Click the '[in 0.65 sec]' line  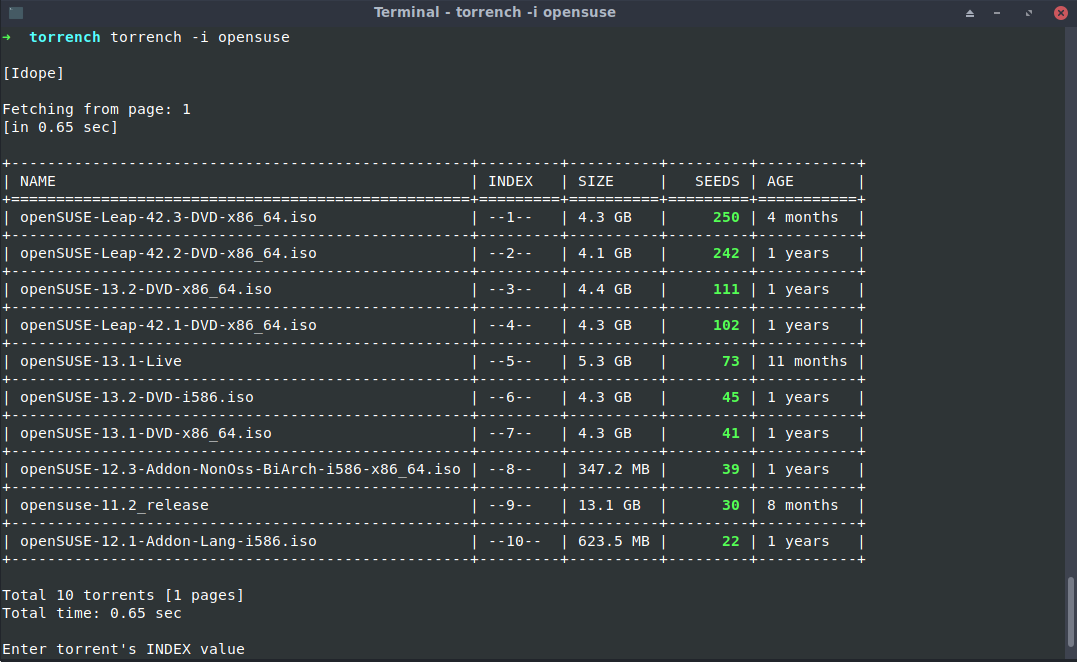pos(60,127)
